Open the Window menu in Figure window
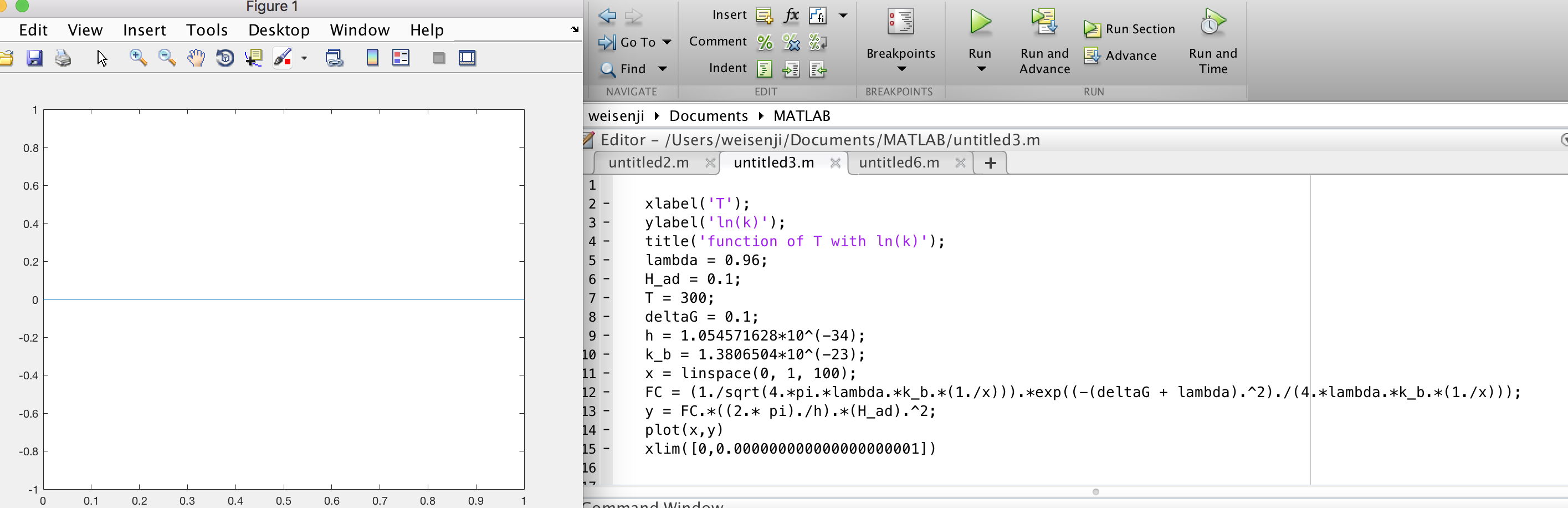Image resolution: width=1568 pixels, height=508 pixels. 360,30
